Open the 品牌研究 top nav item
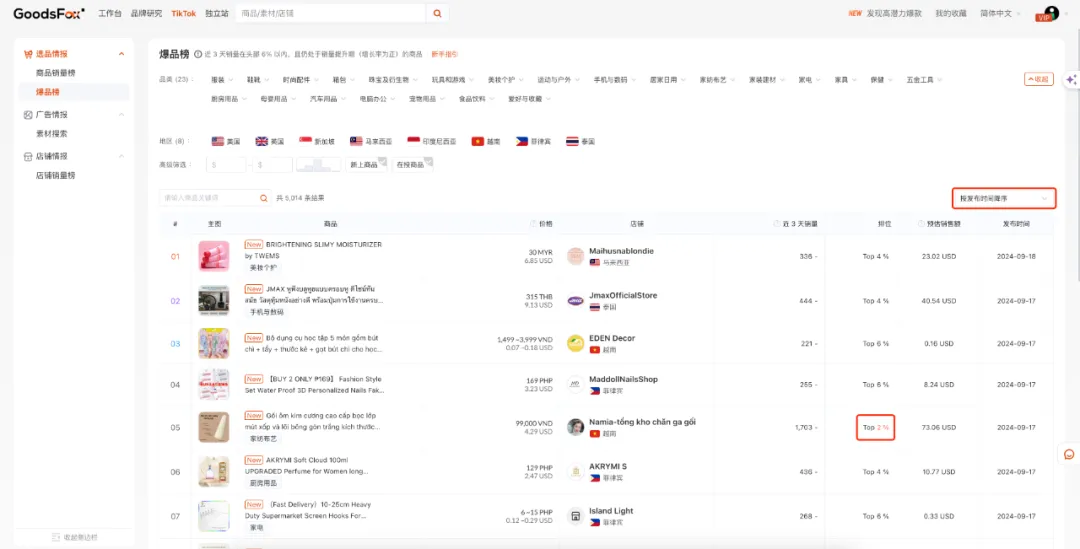Image resolution: width=1080 pixels, height=549 pixels. click(x=147, y=13)
